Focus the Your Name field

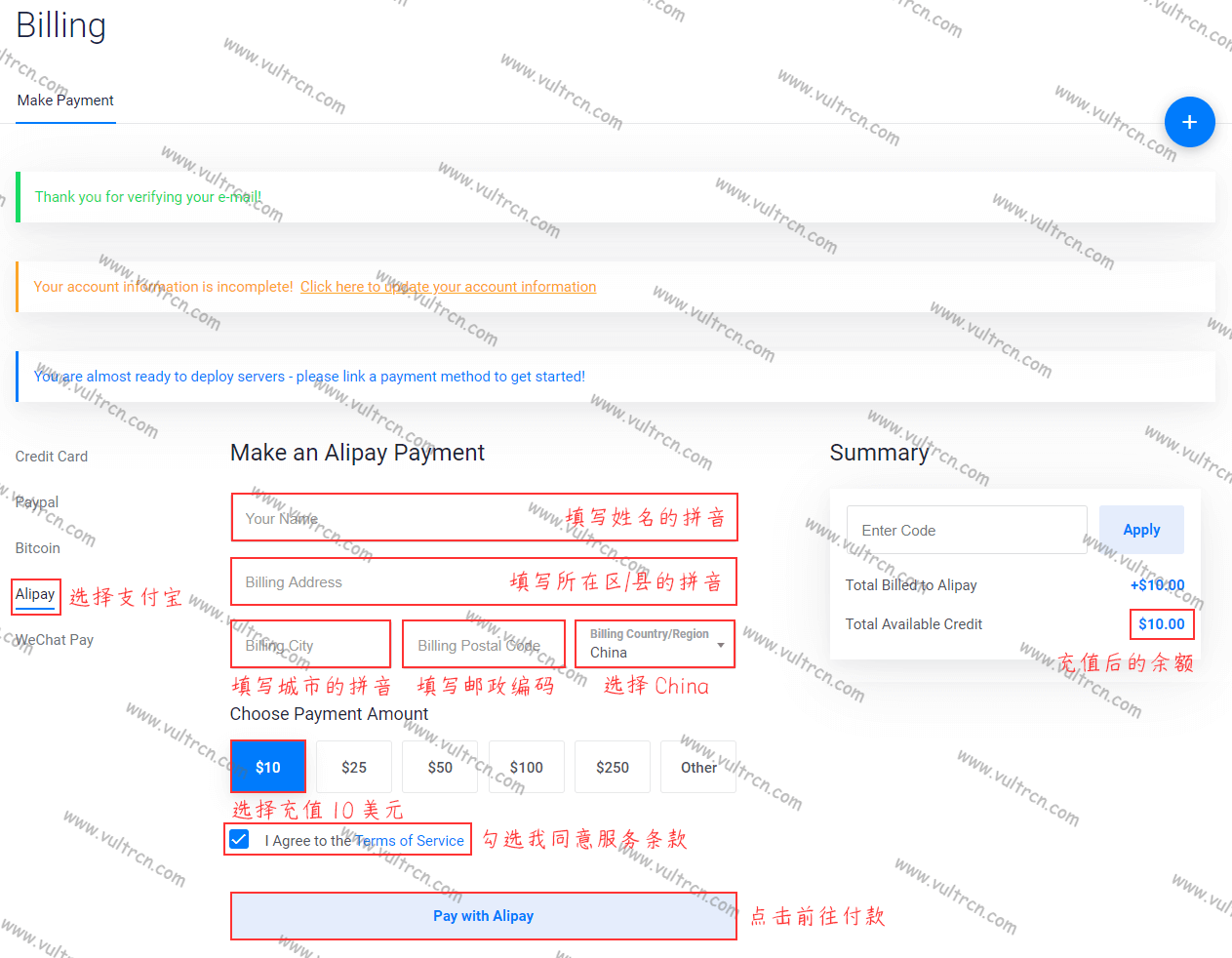pos(484,517)
